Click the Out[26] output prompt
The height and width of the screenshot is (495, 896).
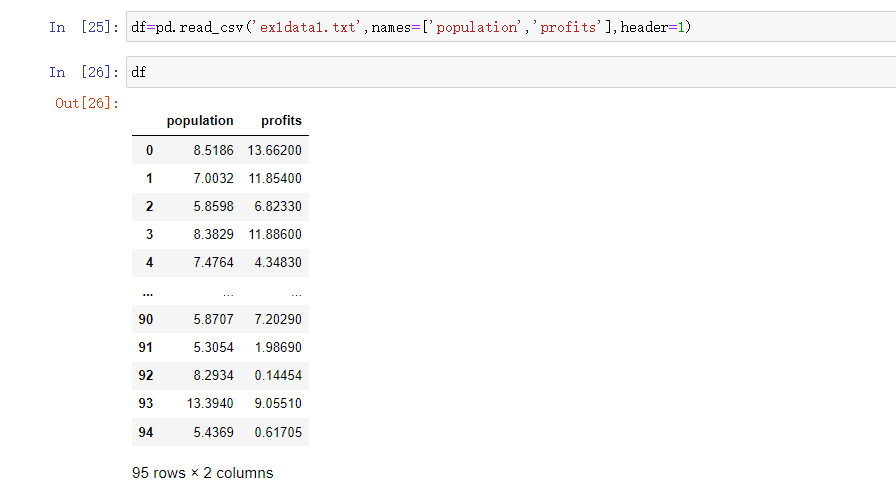[x=87, y=103]
